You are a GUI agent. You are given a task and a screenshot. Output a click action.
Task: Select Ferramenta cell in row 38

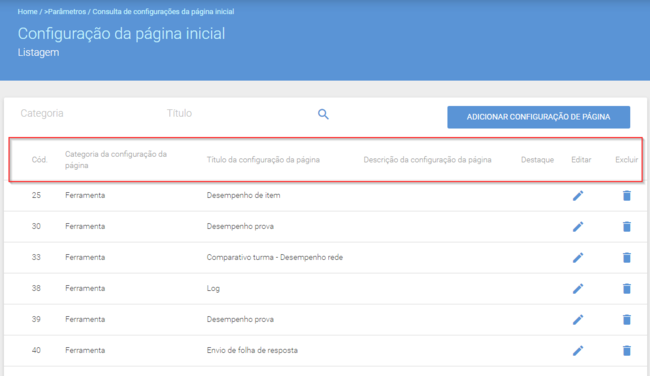85,289
